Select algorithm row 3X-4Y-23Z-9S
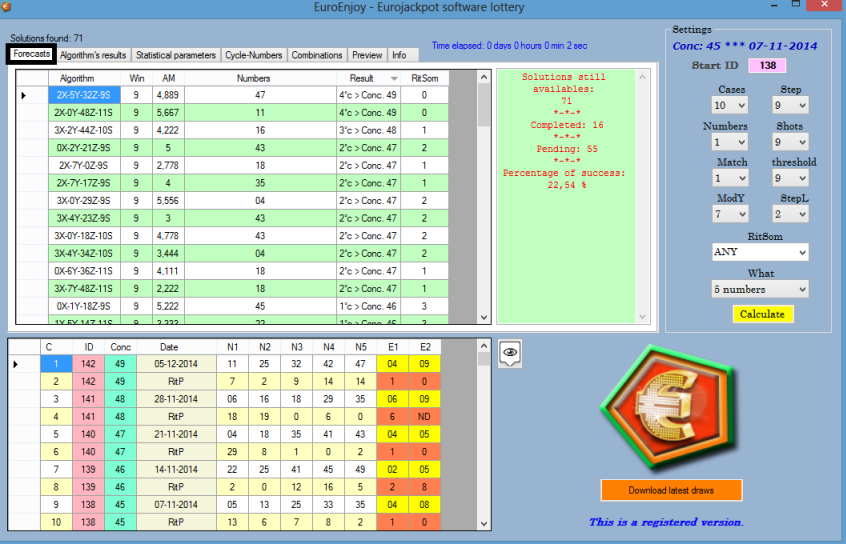Screen dimensions: 846x544 85,218
